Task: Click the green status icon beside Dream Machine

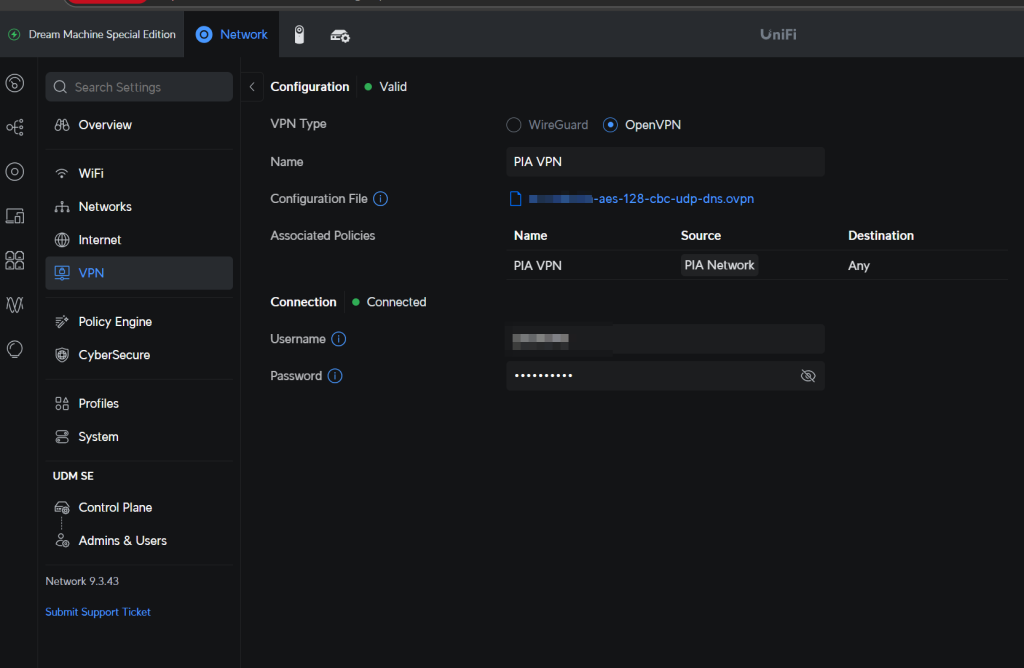Action: click(14, 35)
